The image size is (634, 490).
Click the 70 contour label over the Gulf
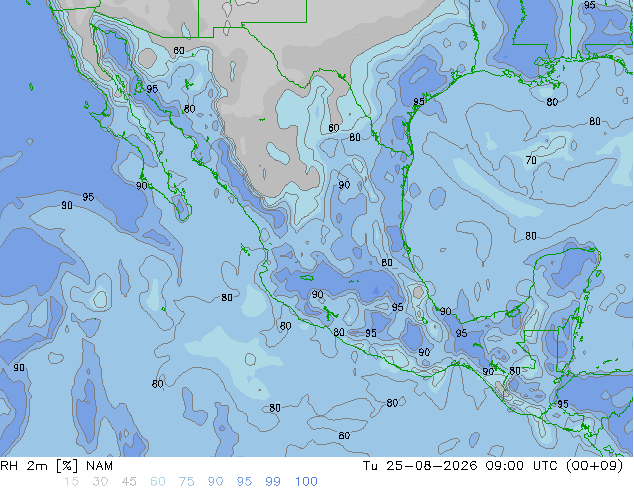tap(531, 161)
